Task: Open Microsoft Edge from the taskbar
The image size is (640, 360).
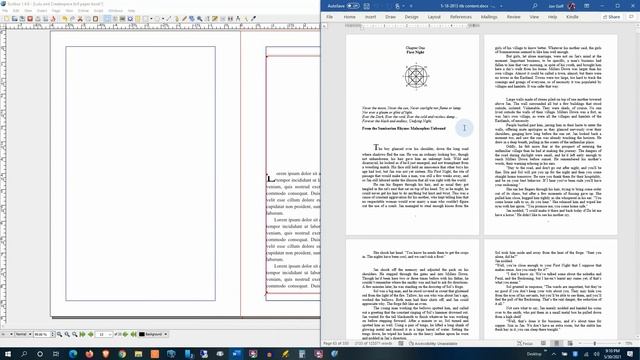Action: pos(73,354)
